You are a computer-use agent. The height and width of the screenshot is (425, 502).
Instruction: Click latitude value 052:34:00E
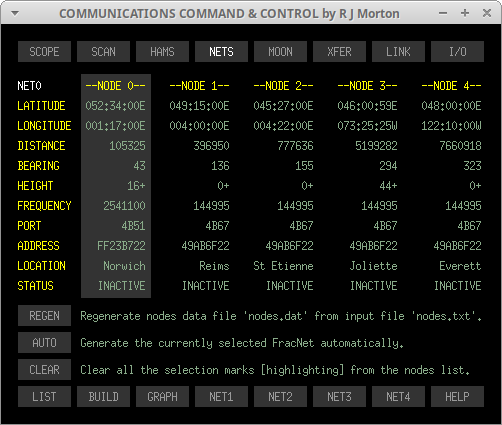pos(115,106)
